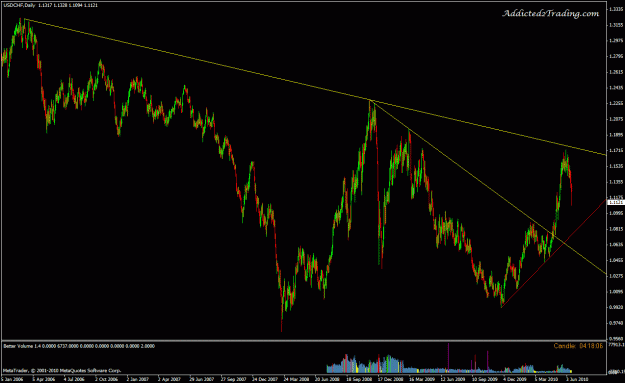Click the 12 Jun 2009 date label

tap(453, 379)
